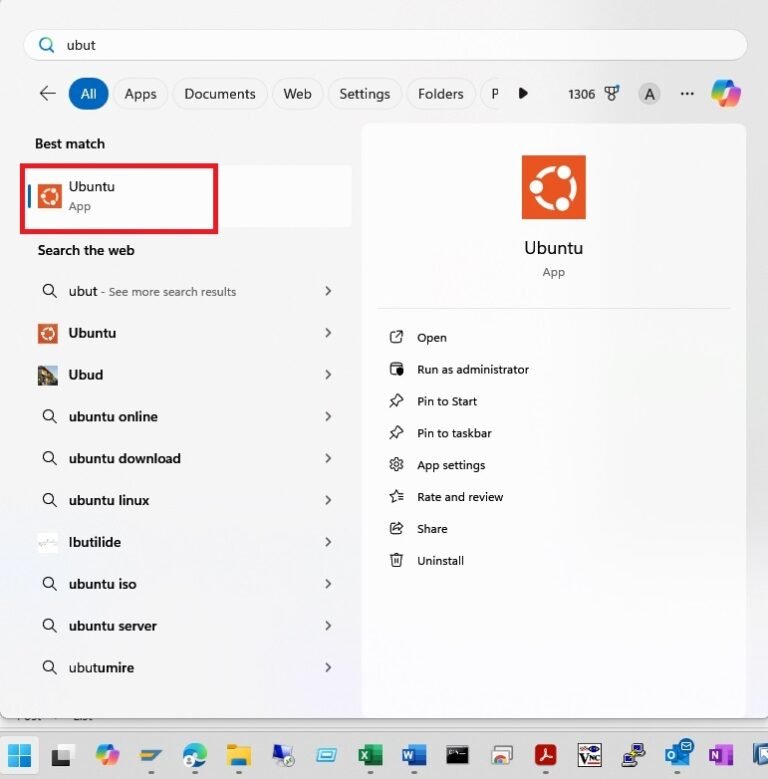Select the Documents filter tab
This screenshot has height=779, width=768.
click(x=220, y=94)
